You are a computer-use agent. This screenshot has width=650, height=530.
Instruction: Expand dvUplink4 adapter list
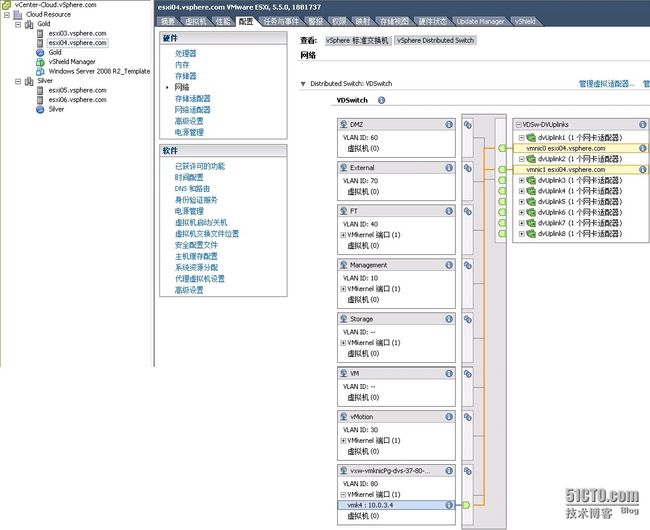[x=522, y=191]
